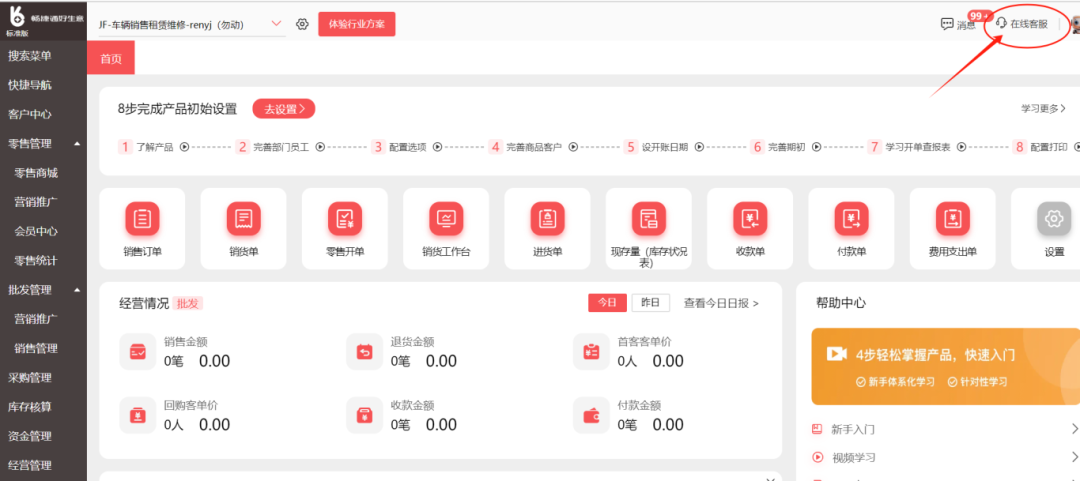Click the 在线客服 headset icon
This screenshot has width=1080, height=481.
(x=1001, y=24)
